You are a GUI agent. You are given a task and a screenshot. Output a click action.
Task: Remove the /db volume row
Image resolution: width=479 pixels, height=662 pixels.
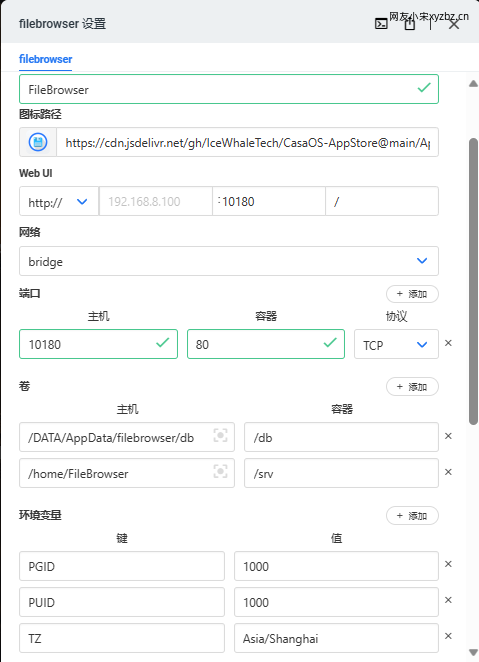[448, 436]
